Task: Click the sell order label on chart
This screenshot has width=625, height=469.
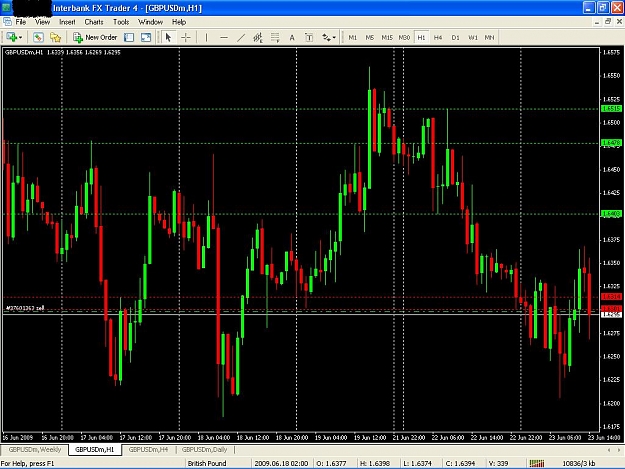Action: coord(25,308)
